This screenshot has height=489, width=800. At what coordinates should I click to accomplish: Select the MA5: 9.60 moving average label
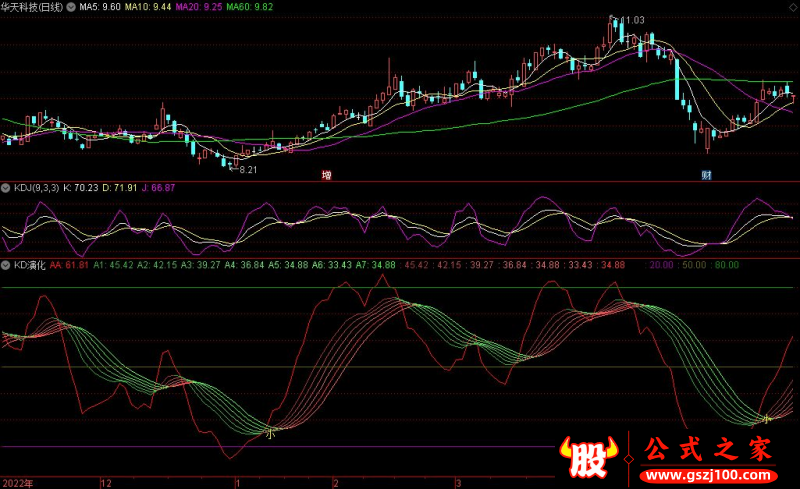pyautogui.click(x=100, y=6)
